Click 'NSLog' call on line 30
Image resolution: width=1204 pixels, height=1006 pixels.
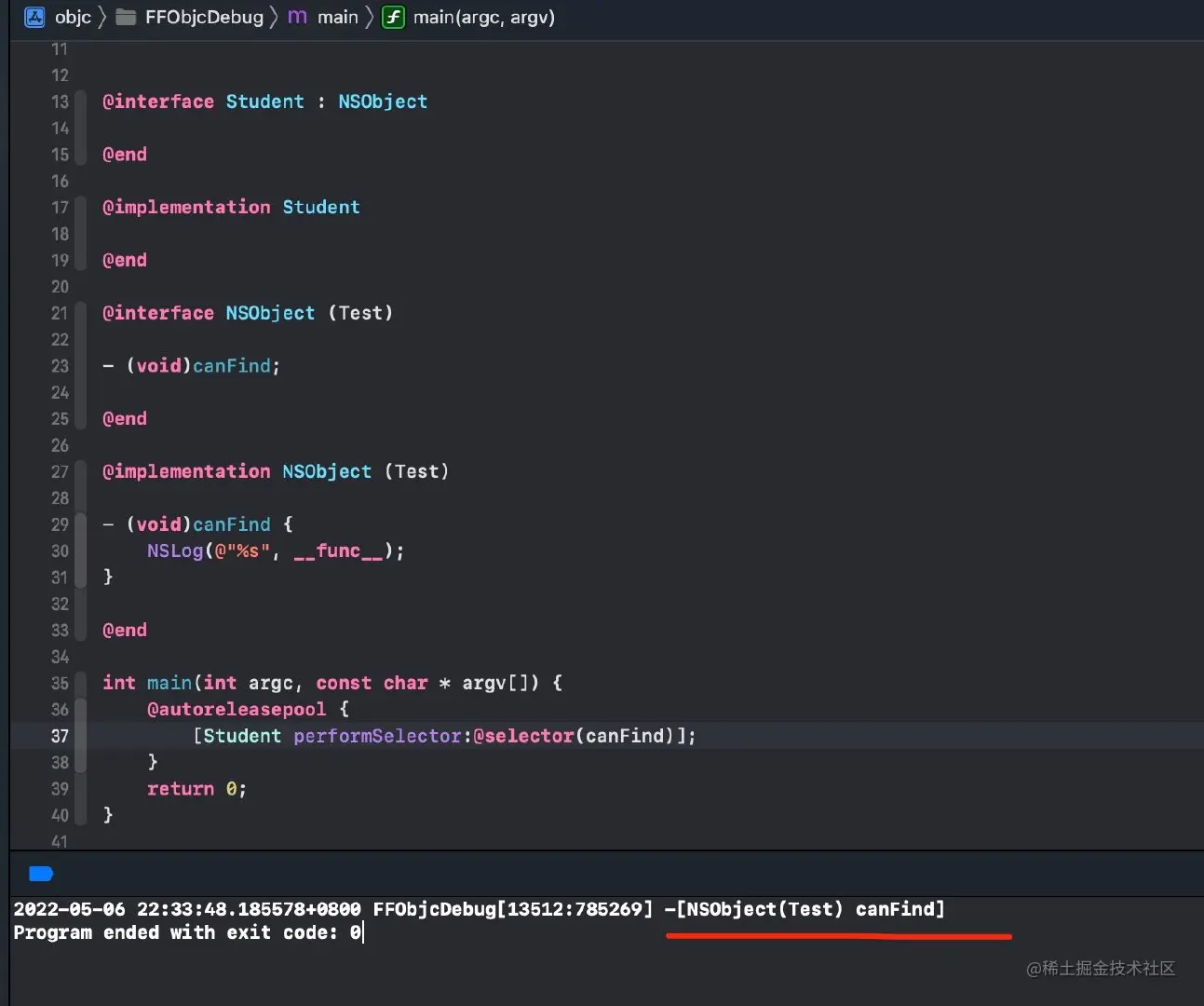(175, 551)
